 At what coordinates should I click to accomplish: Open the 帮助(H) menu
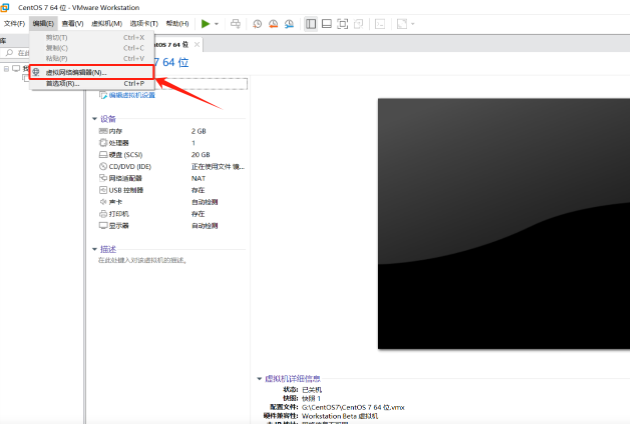178,24
